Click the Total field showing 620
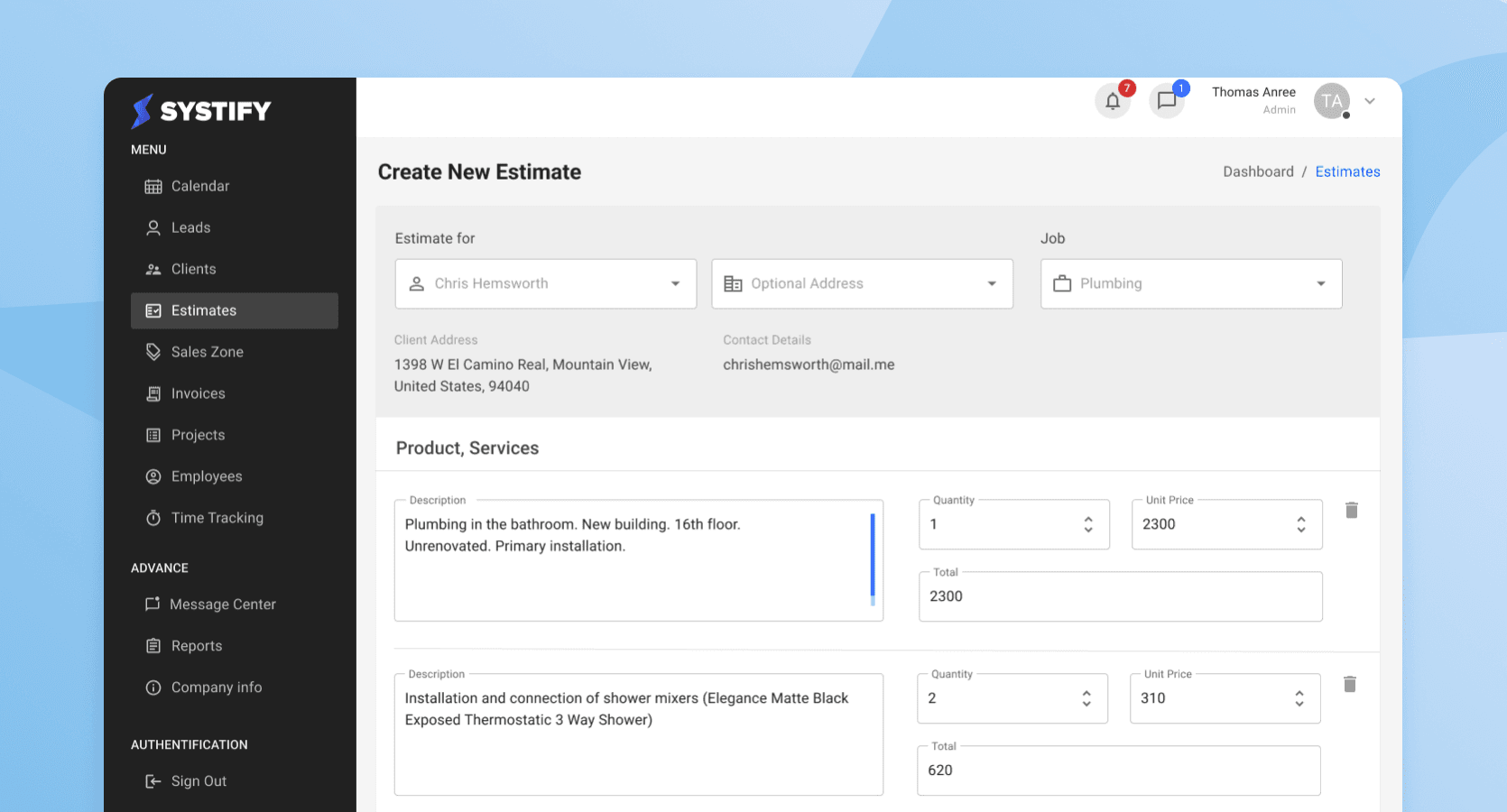Image resolution: width=1507 pixels, height=812 pixels. click(1119, 770)
